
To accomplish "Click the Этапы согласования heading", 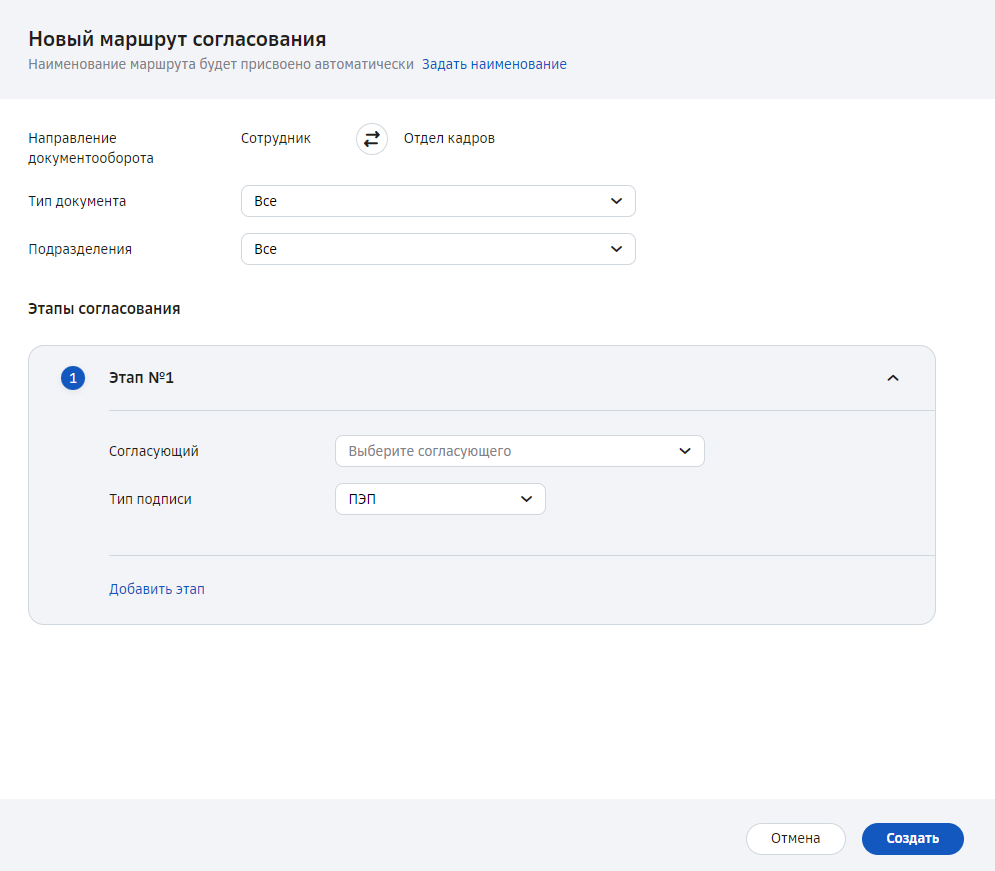I will (x=104, y=309).
